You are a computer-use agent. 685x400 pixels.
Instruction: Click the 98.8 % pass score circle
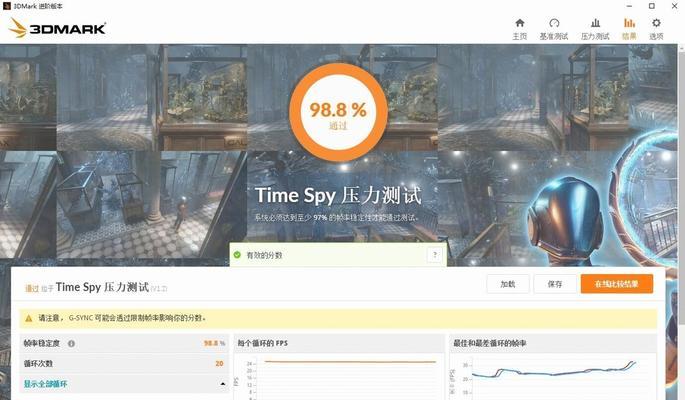click(x=338, y=112)
